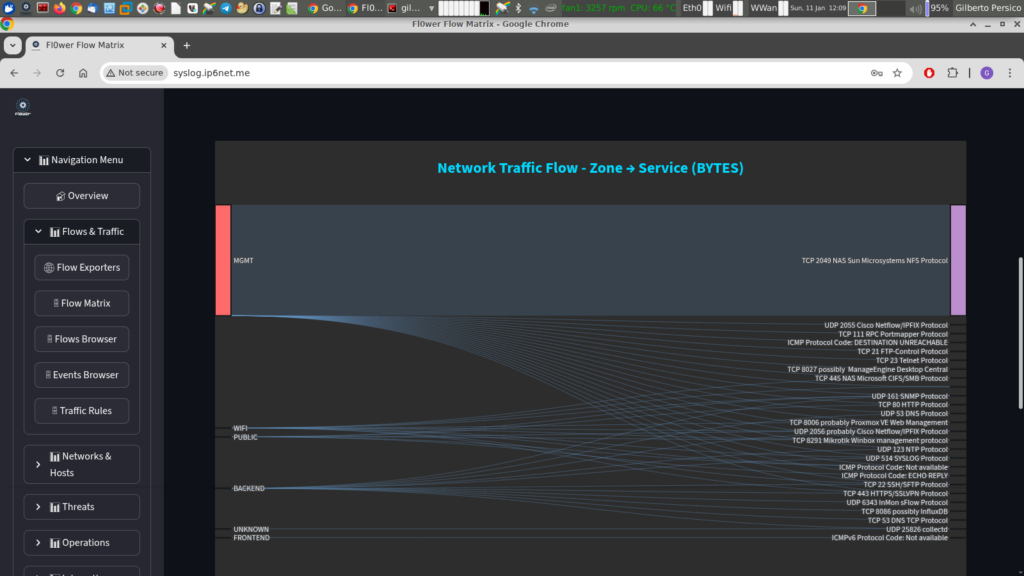Image resolution: width=1024 pixels, height=576 pixels.
Task: Open the Overview page
Action: click(82, 196)
